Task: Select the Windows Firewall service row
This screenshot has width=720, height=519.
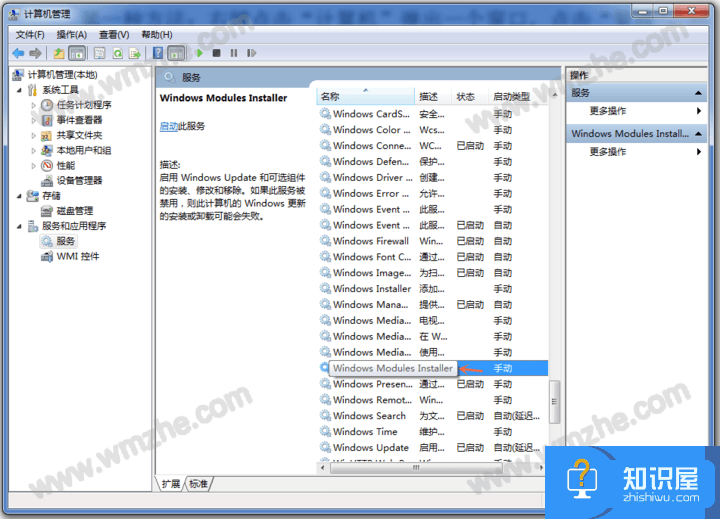Action: tap(432, 241)
